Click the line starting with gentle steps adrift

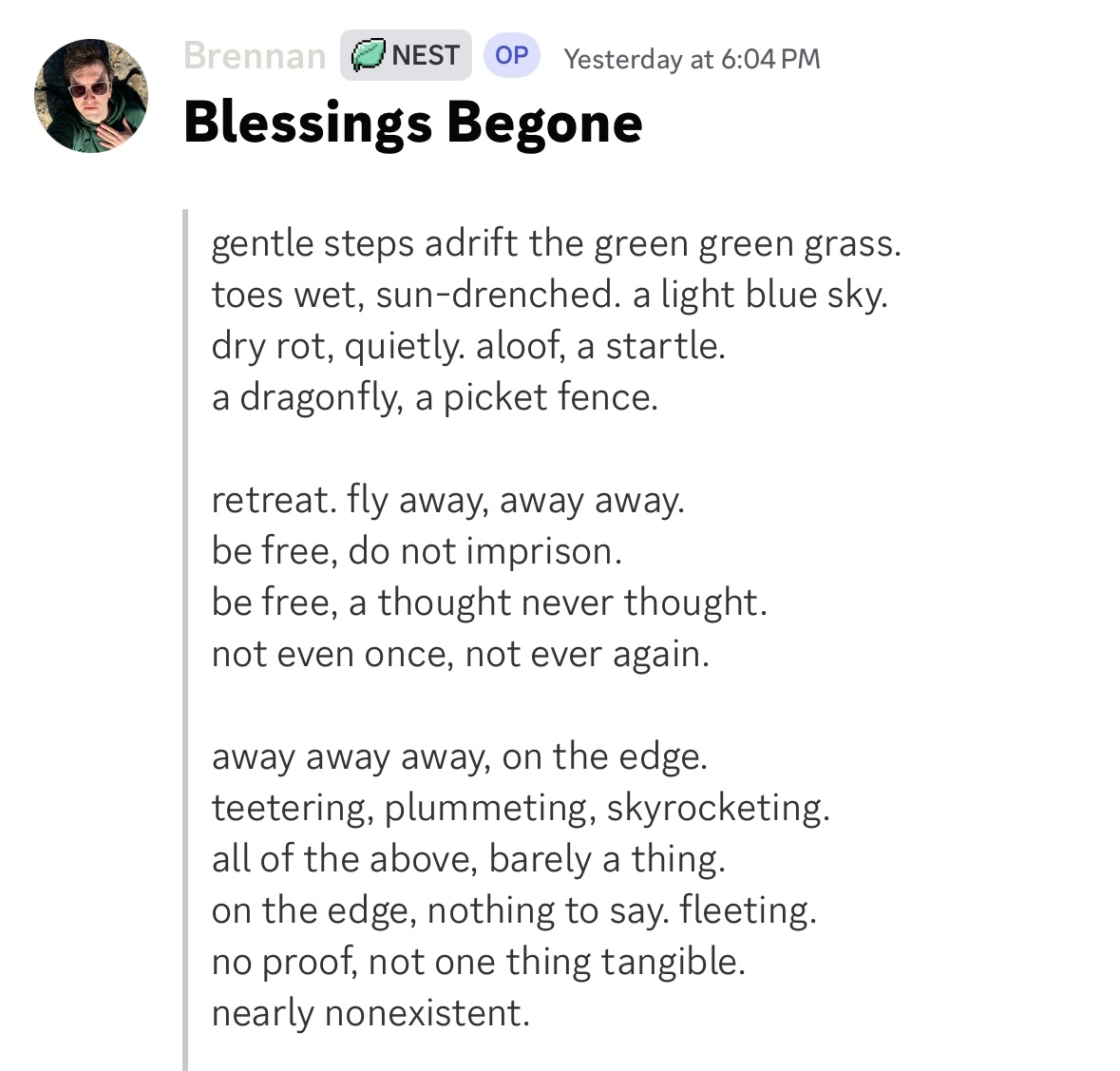point(556,243)
